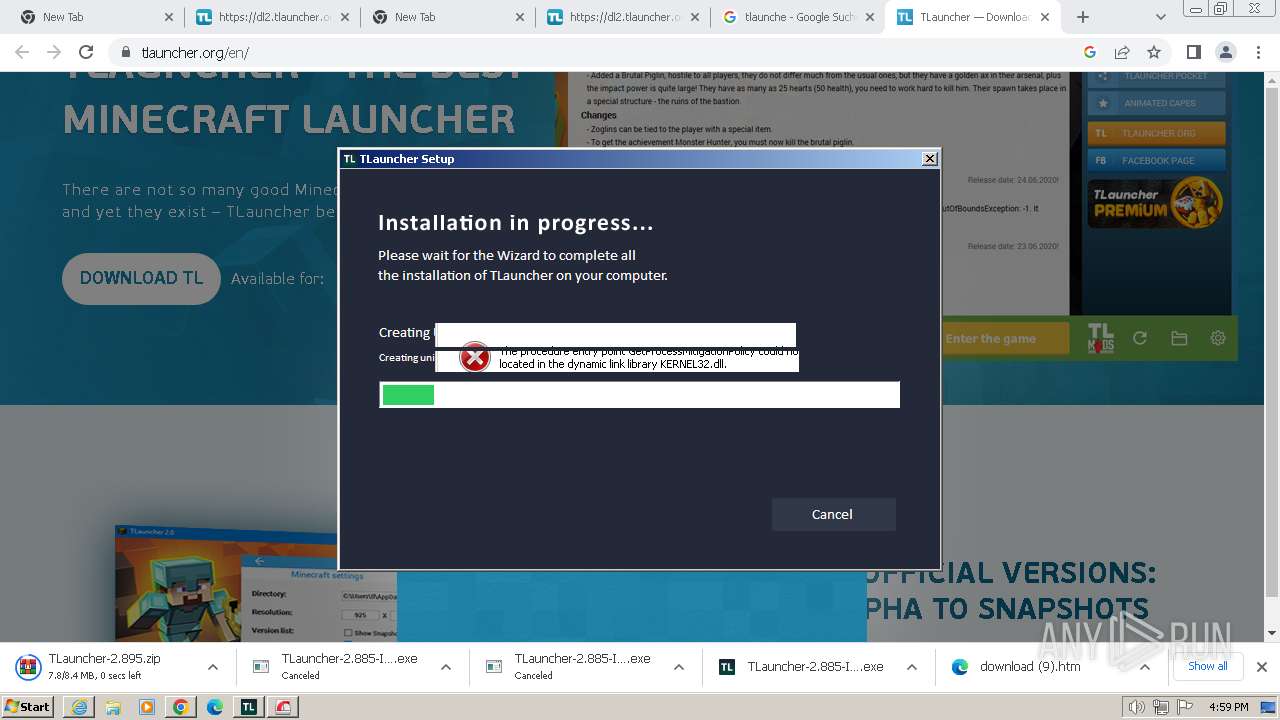The image size is (1280, 720).
Task: Close the TLauncher Download tab
Action: pyautogui.click(x=1046, y=17)
